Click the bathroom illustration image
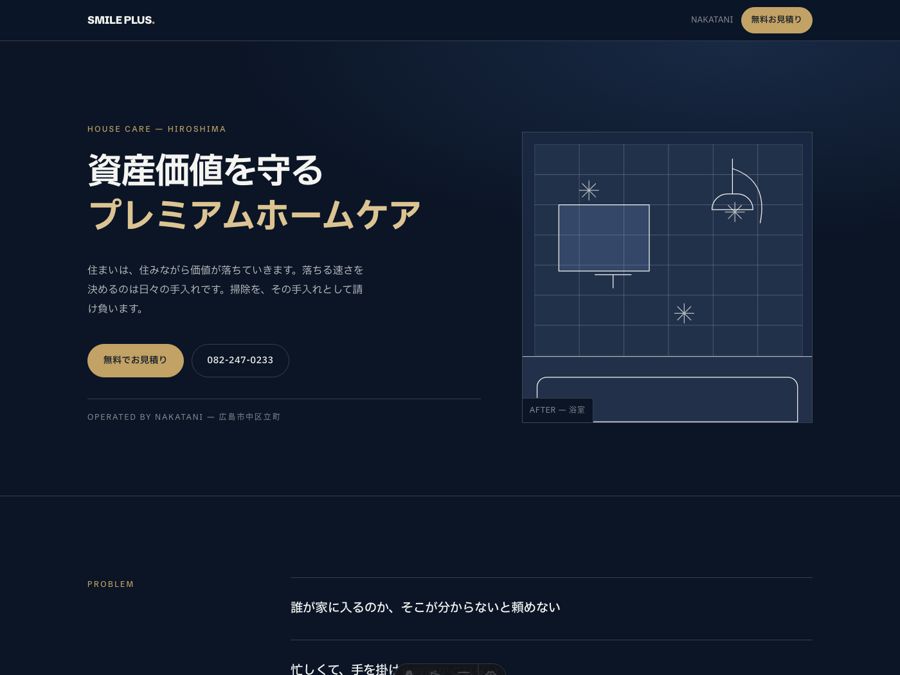The image size is (900, 675). 667,277
